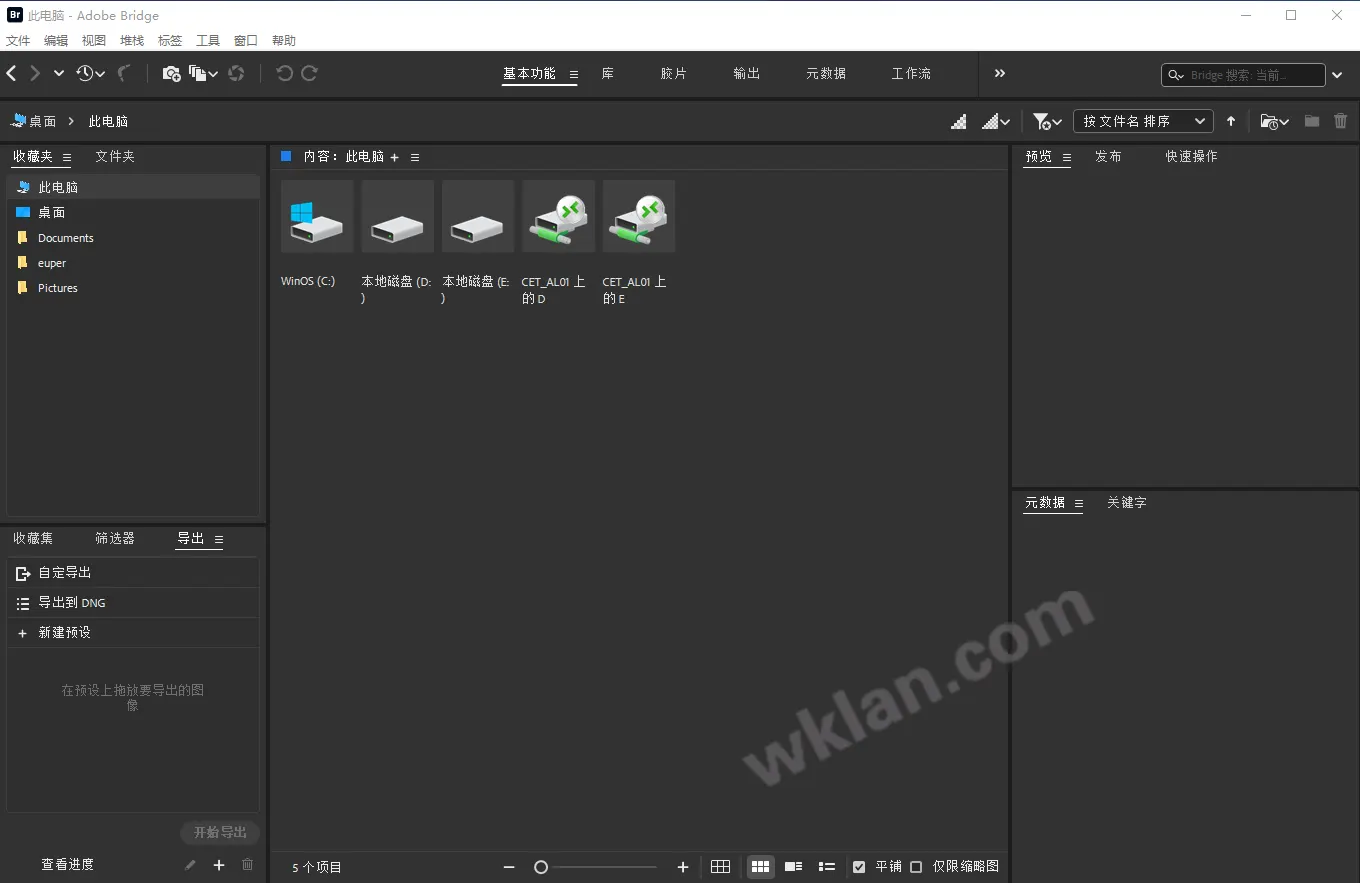
Task: Open the 视图 menu
Action: [94, 40]
